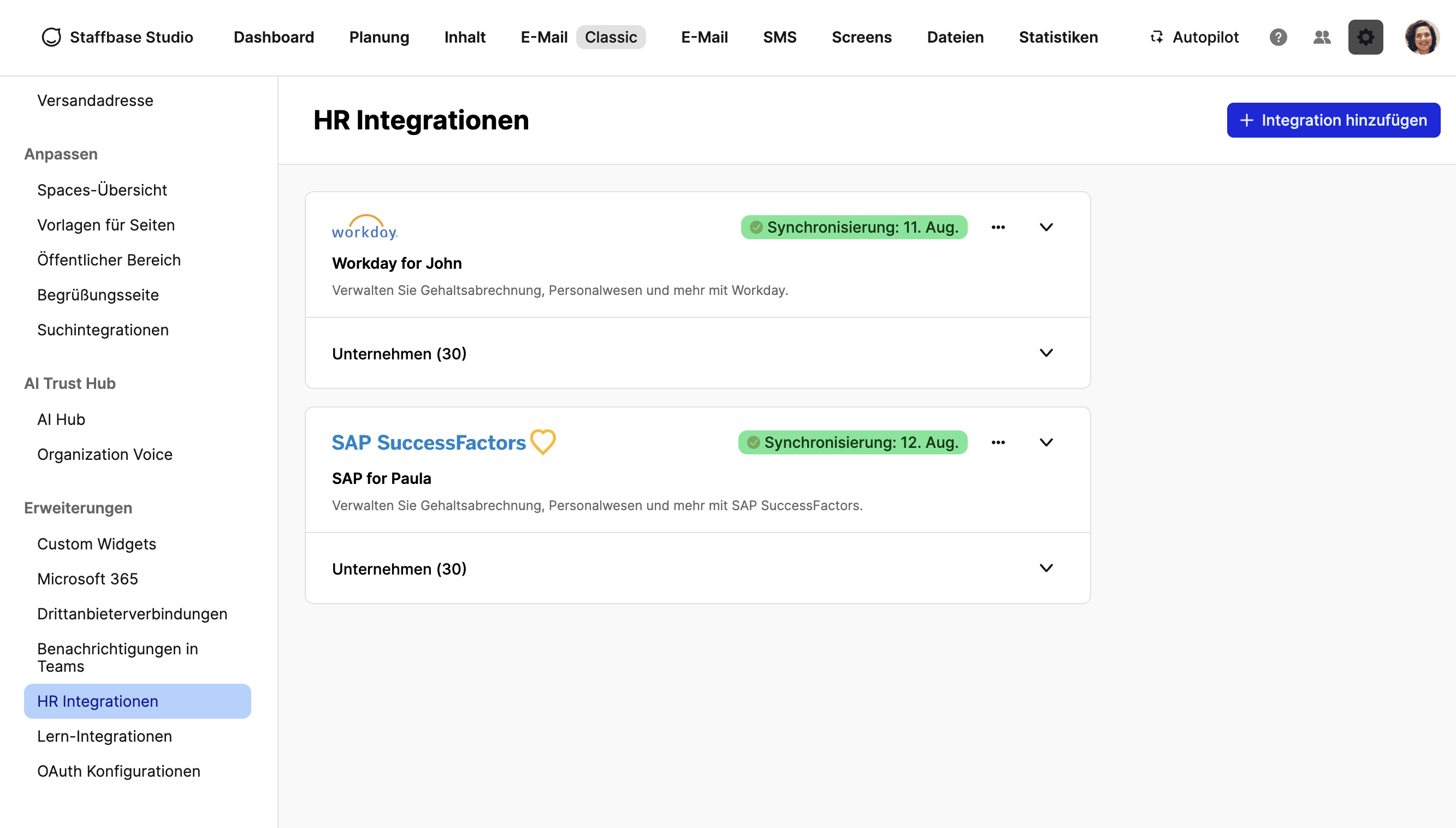The width and height of the screenshot is (1456, 828).
Task: Select Organization Voice
Action: coord(105,454)
